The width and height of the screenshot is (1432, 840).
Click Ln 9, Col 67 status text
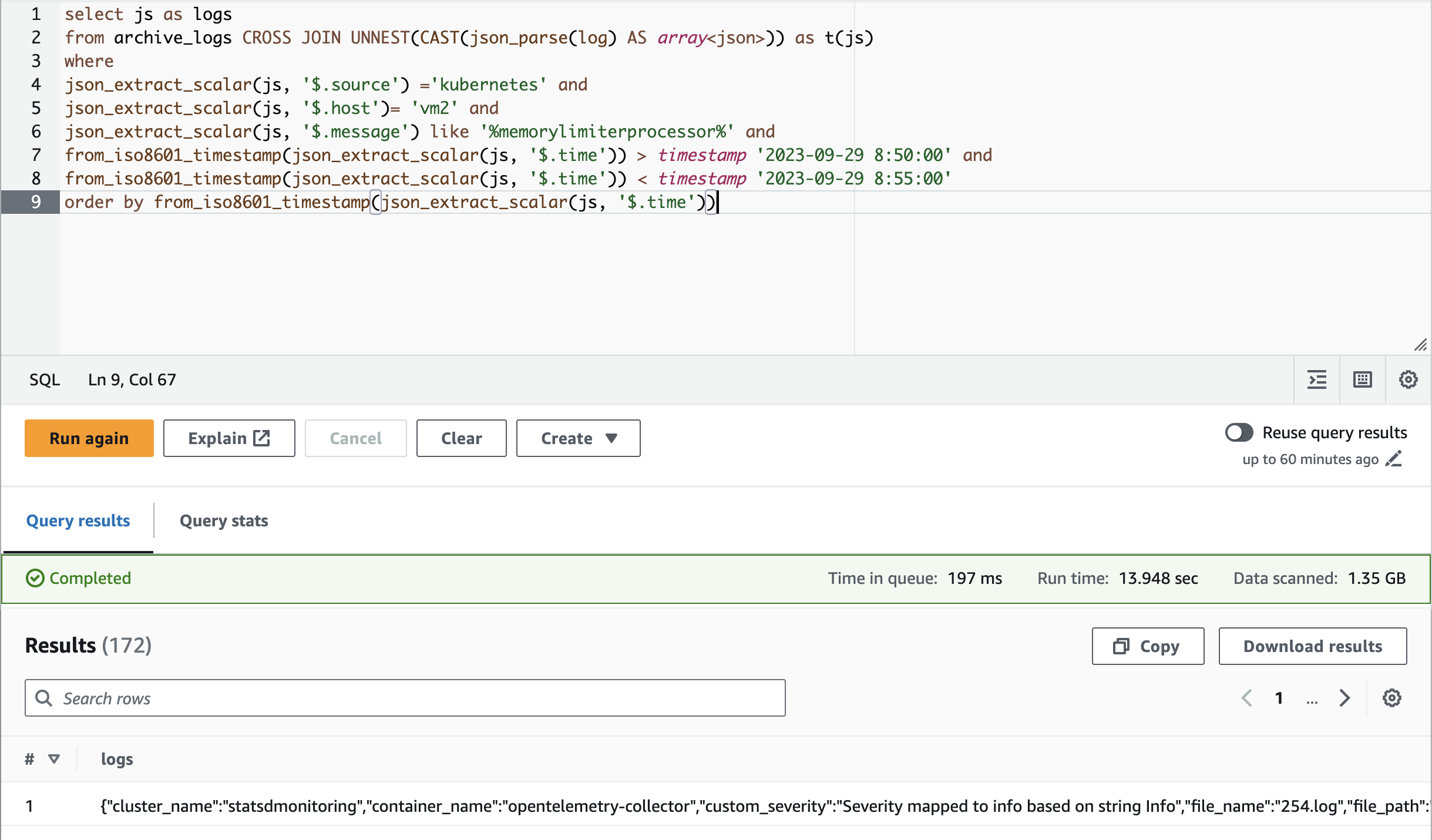point(132,379)
